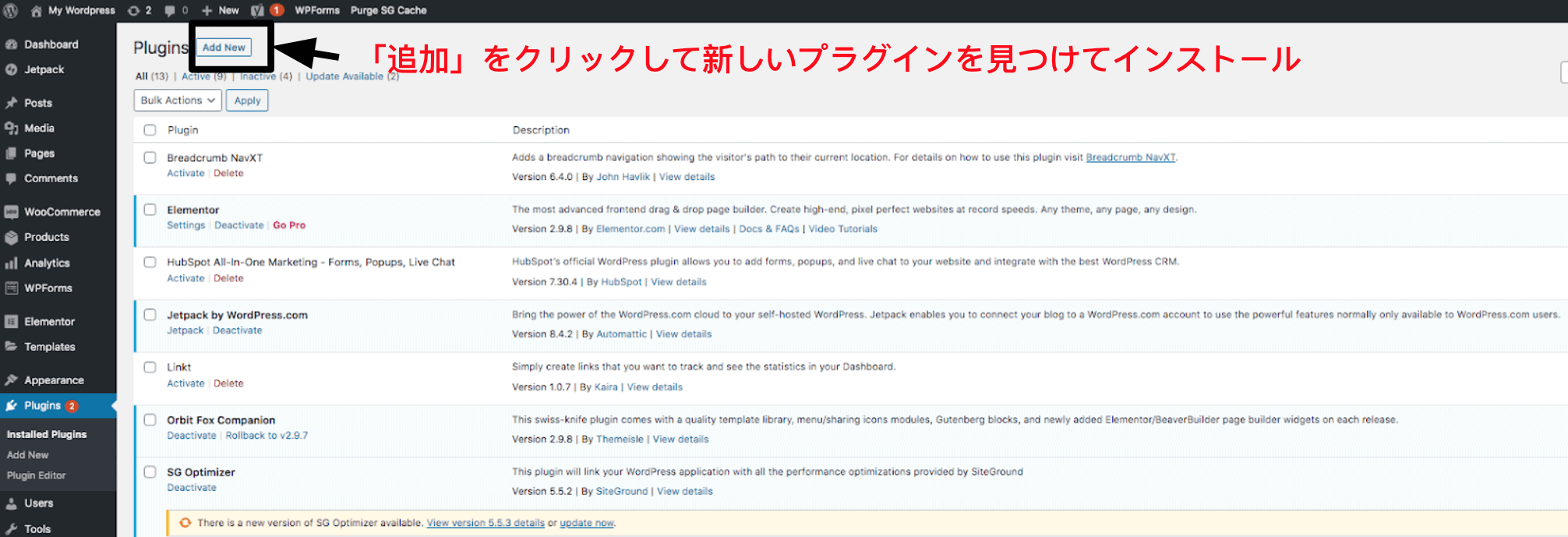Click the Analytics bar chart icon
Image resolution: width=1568 pixels, height=537 pixels.
tap(11, 263)
